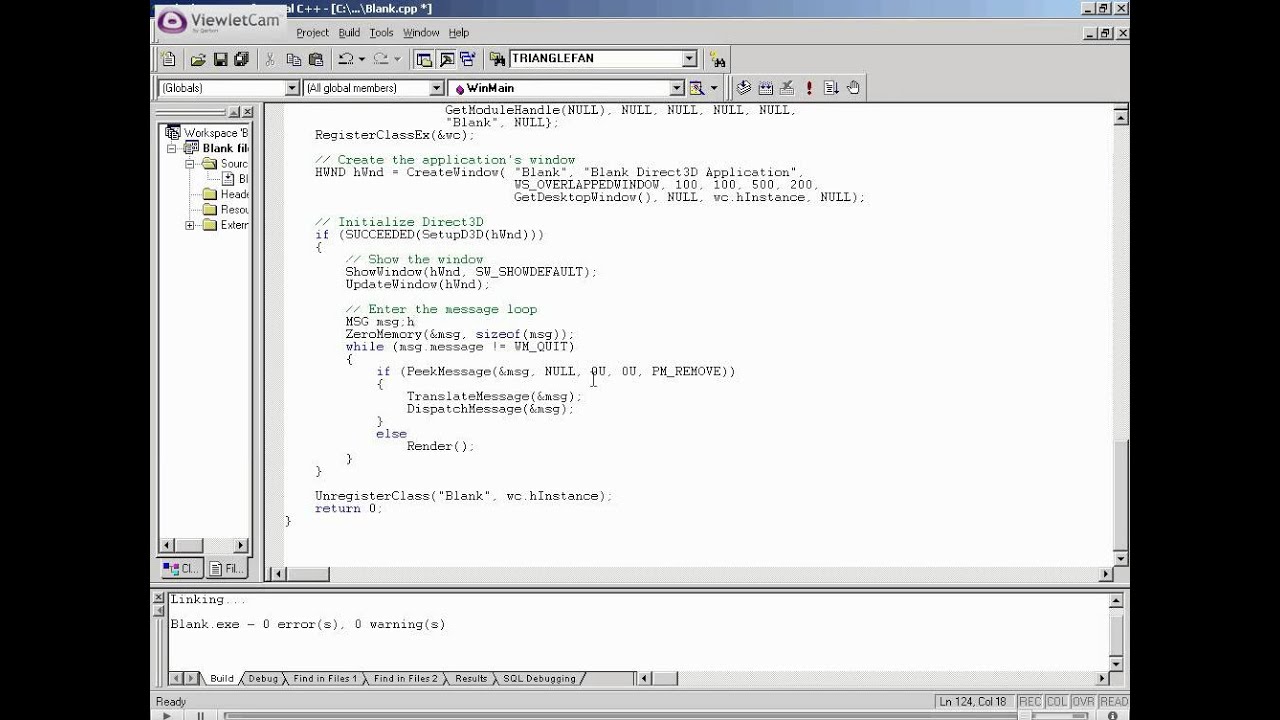This screenshot has width=1280, height=720.
Task: Click the Stop Build icon
Action: (x=787, y=88)
